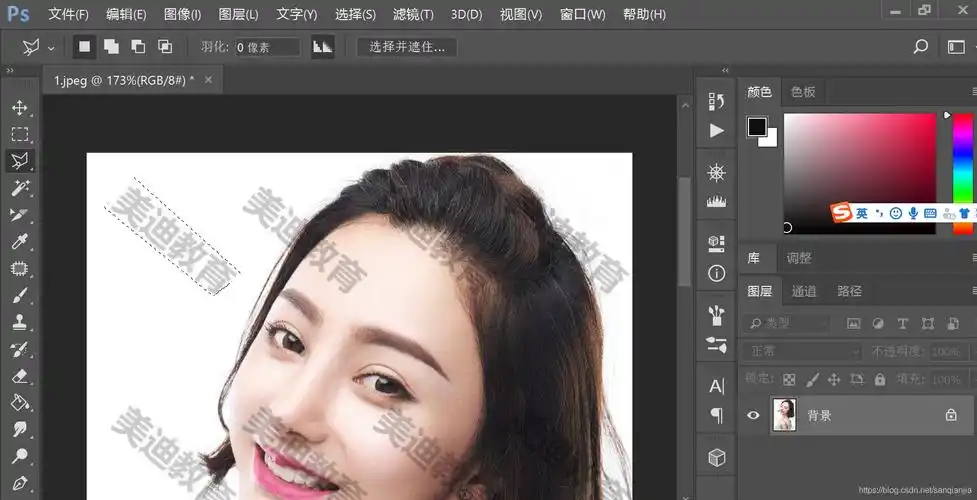Click the 羽化 feather input field
Image resolution: width=977 pixels, height=500 pixels.
pos(268,47)
